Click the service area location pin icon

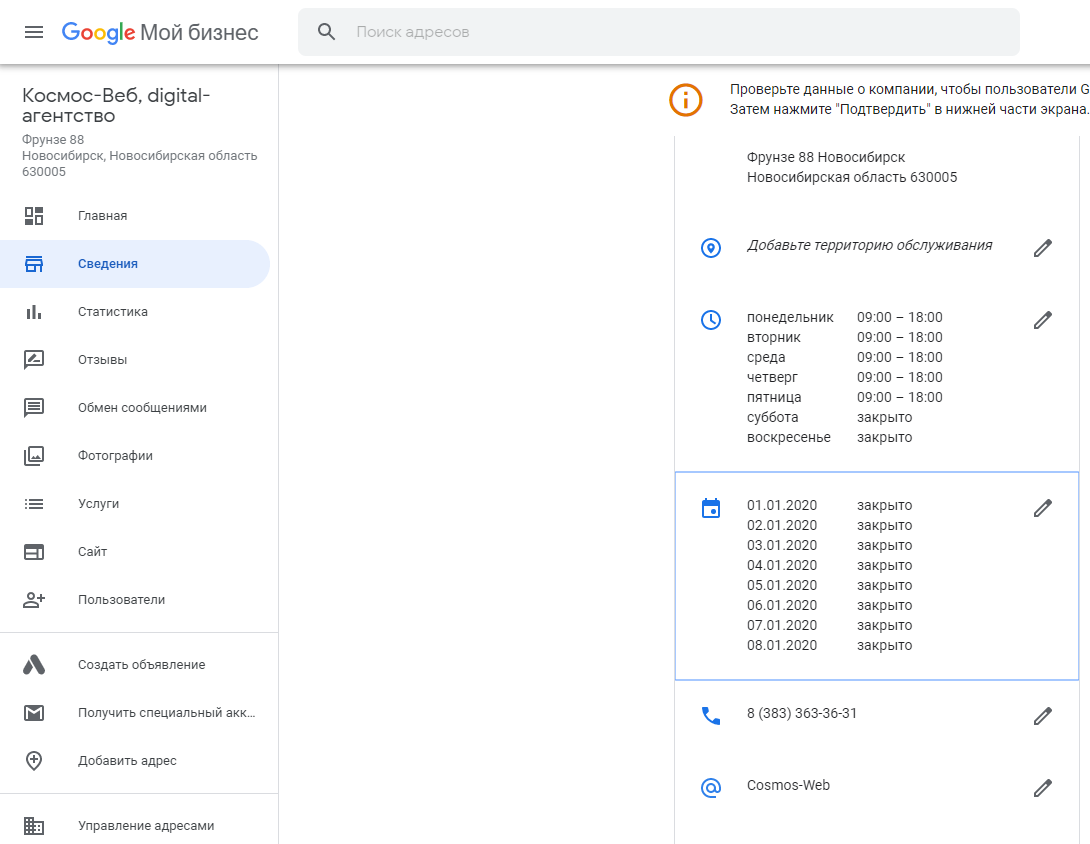710,247
